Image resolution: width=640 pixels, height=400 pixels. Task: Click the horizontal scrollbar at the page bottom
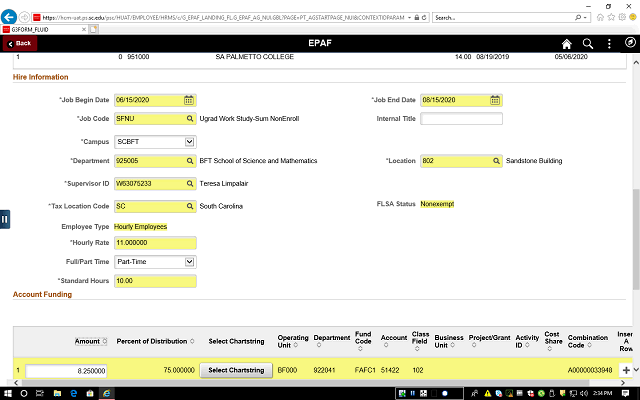[305, 383]
